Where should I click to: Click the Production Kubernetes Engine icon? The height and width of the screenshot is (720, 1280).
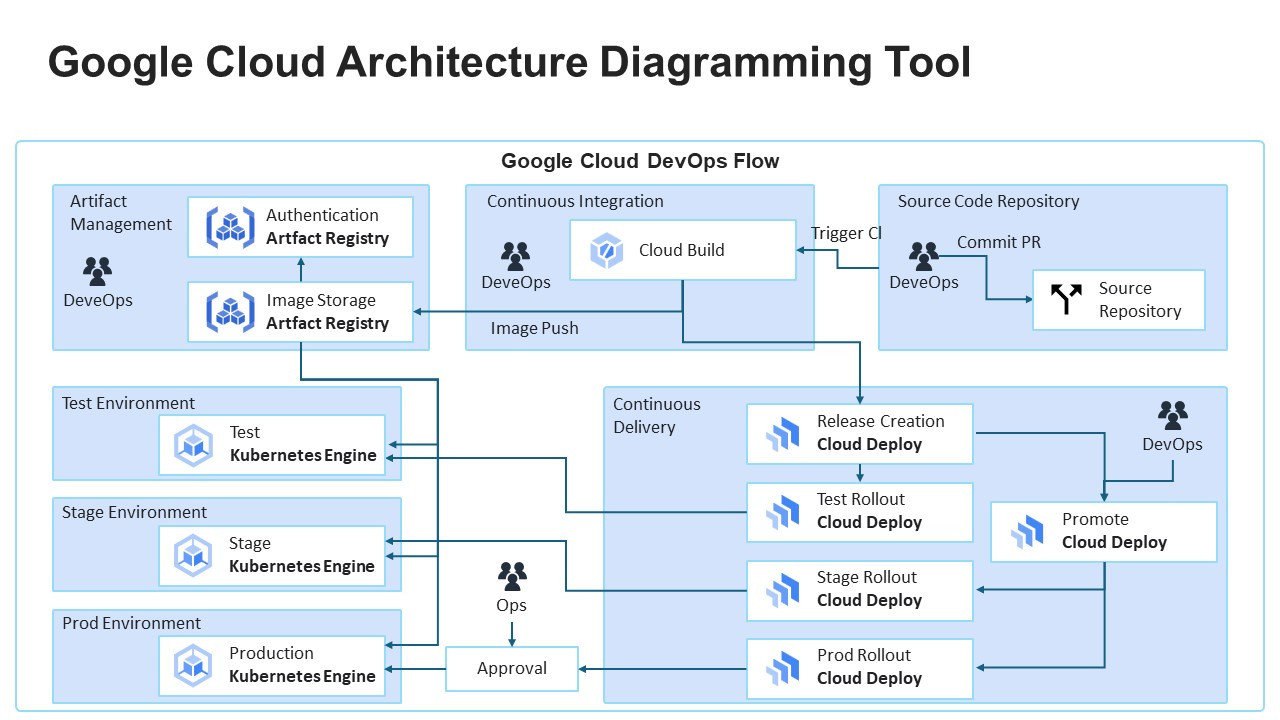click(x=193, y=665)
